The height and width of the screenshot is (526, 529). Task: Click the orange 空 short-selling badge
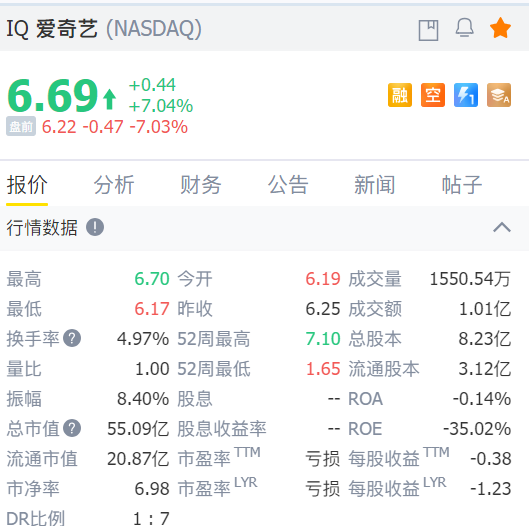pos(433,95)
